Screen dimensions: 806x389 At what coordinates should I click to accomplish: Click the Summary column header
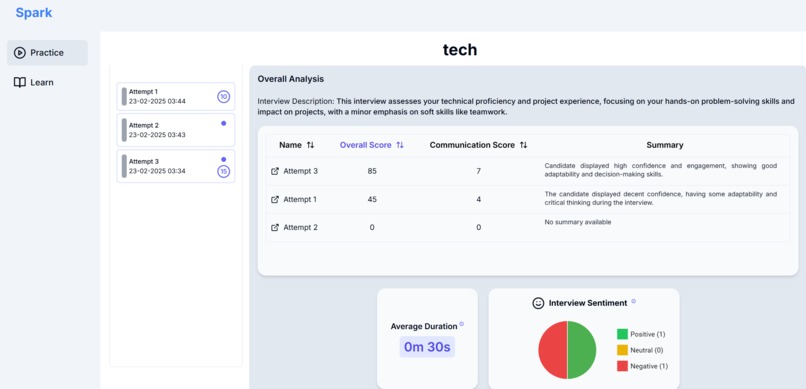tap(665, 145)
